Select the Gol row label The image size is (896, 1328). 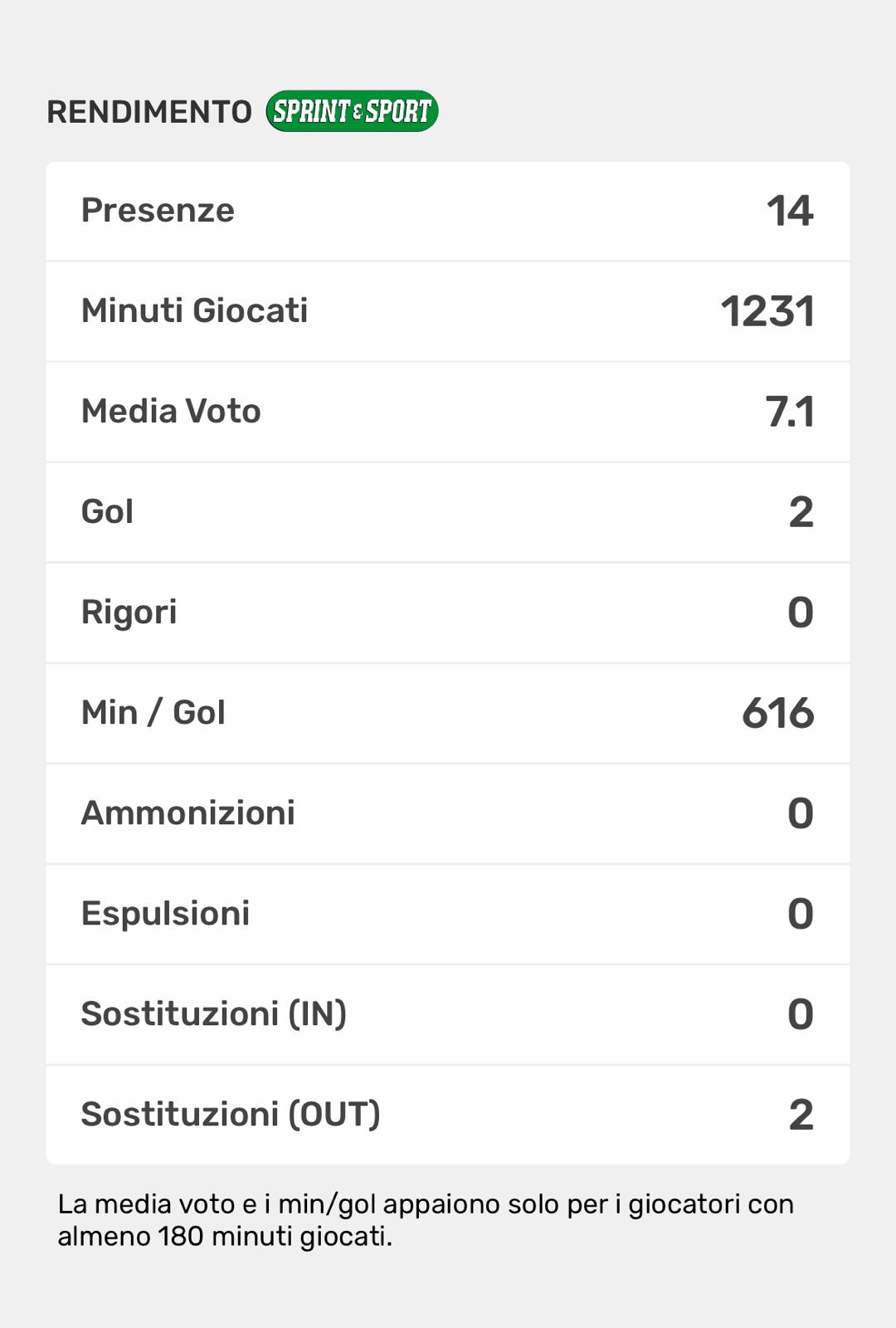click(x=107, y=512)
